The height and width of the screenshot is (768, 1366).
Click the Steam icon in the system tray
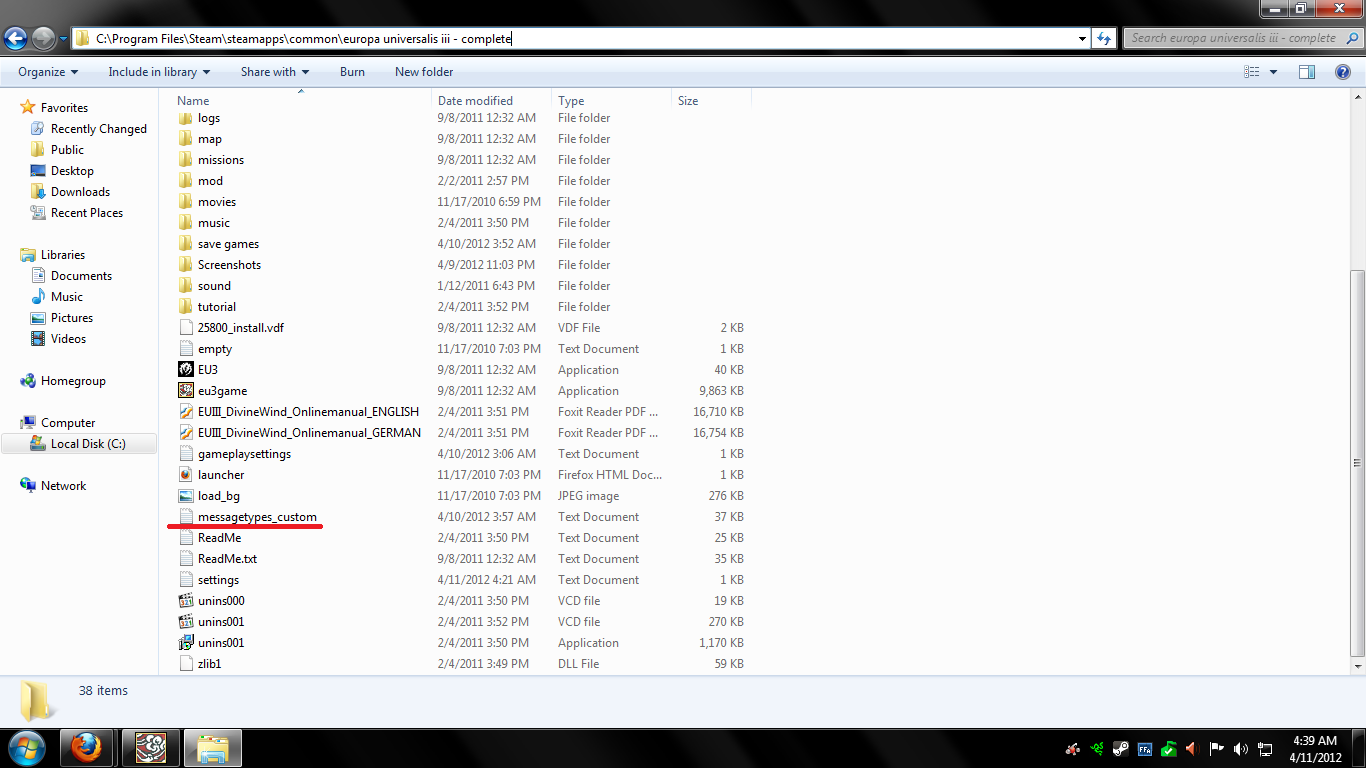(1120, 749)
